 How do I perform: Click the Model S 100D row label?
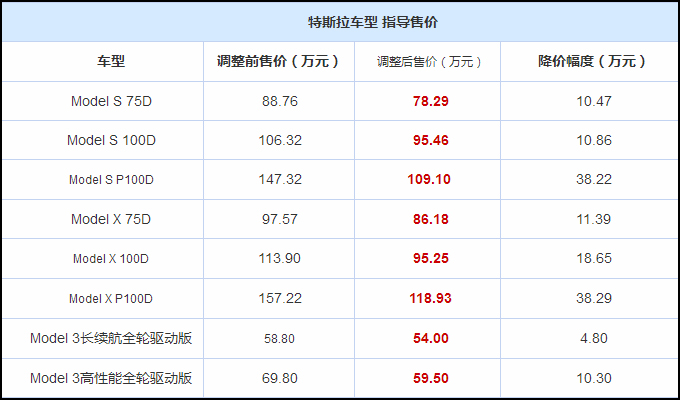coord(111,140)
